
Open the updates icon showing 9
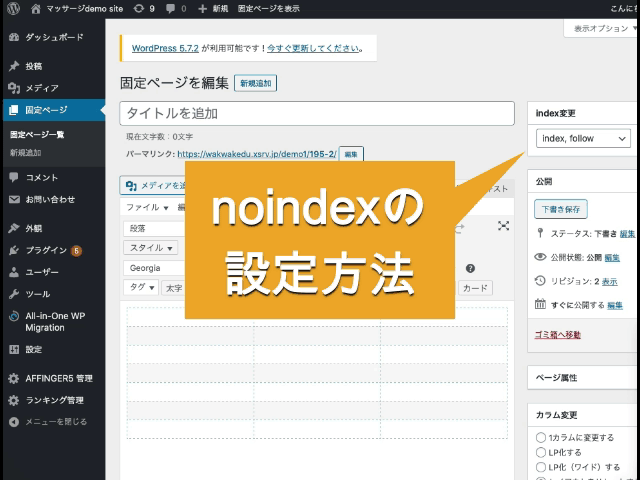(x=144, y=8)
